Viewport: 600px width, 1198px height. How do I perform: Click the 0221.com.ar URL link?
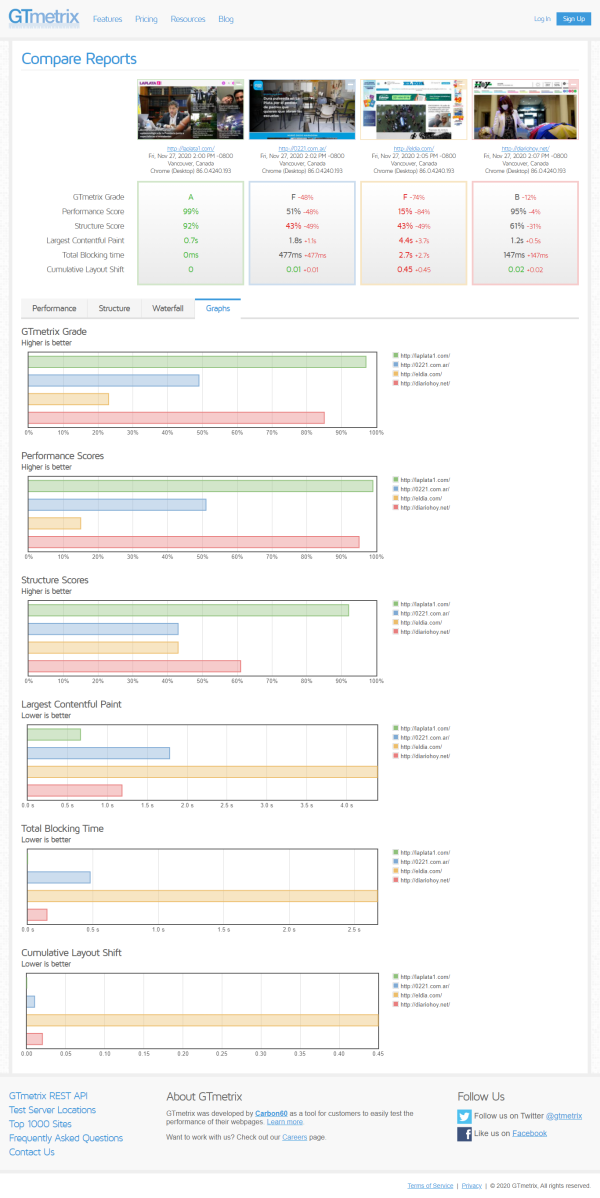coord(301,148)
